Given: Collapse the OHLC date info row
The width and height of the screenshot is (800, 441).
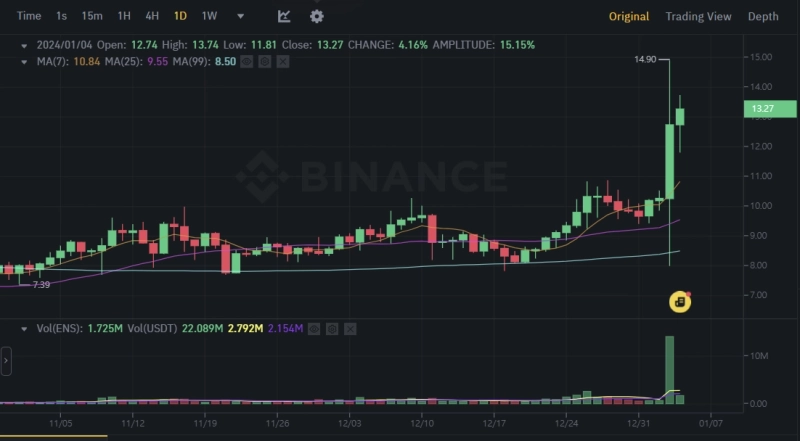Looking at the screenshot, I should point(25,45).
